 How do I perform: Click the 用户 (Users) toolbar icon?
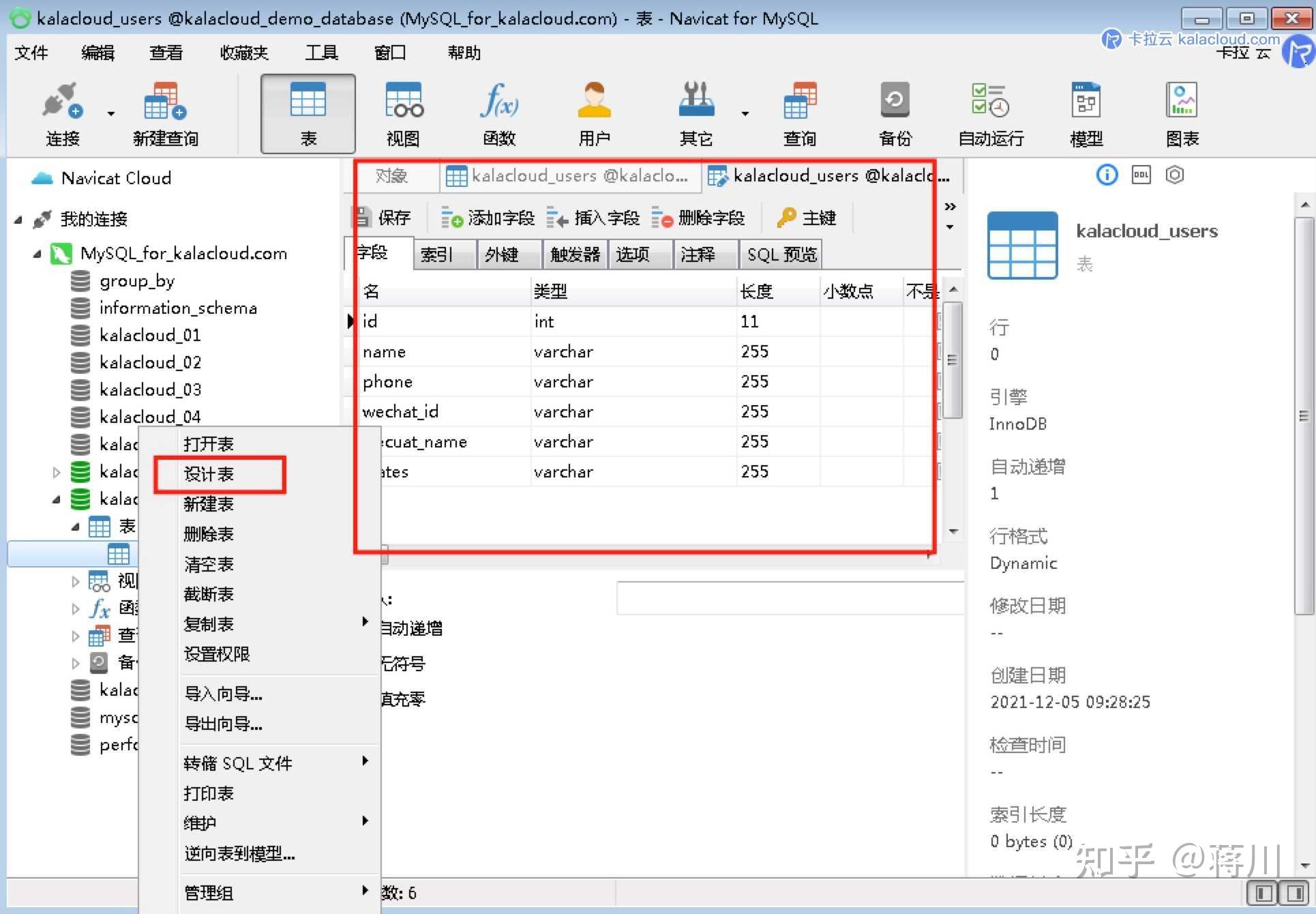[x=593, y=113]
